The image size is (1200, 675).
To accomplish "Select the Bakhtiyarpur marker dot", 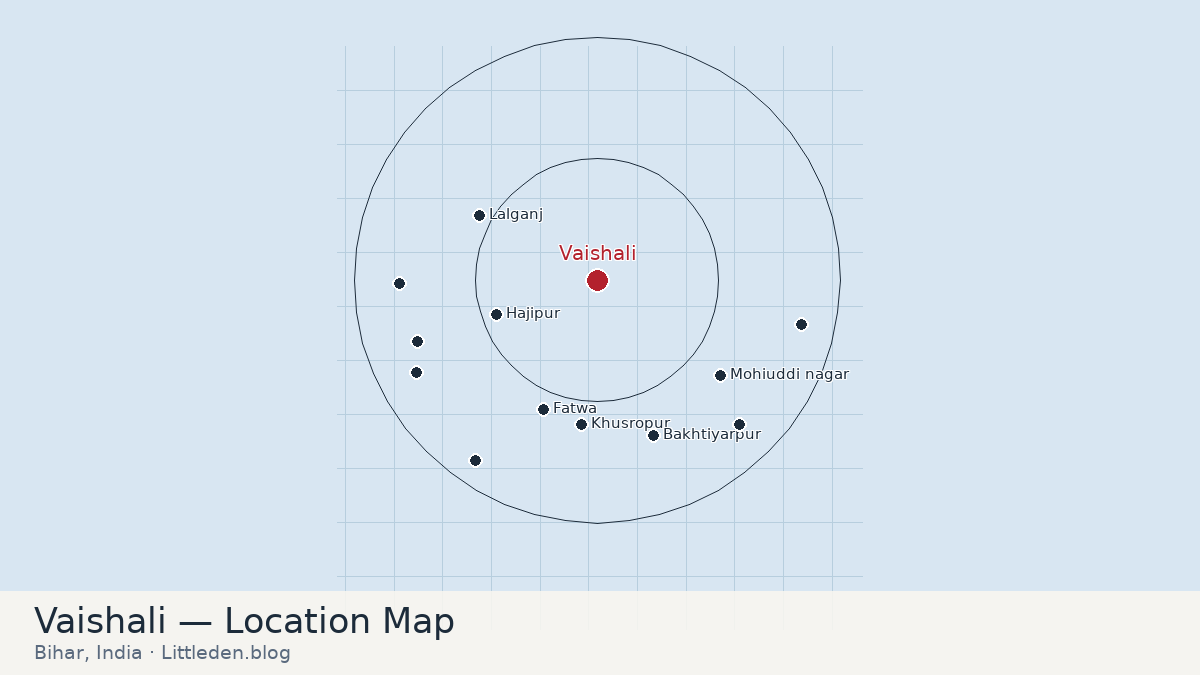I will pyautogui.click(x=653, y=435).
